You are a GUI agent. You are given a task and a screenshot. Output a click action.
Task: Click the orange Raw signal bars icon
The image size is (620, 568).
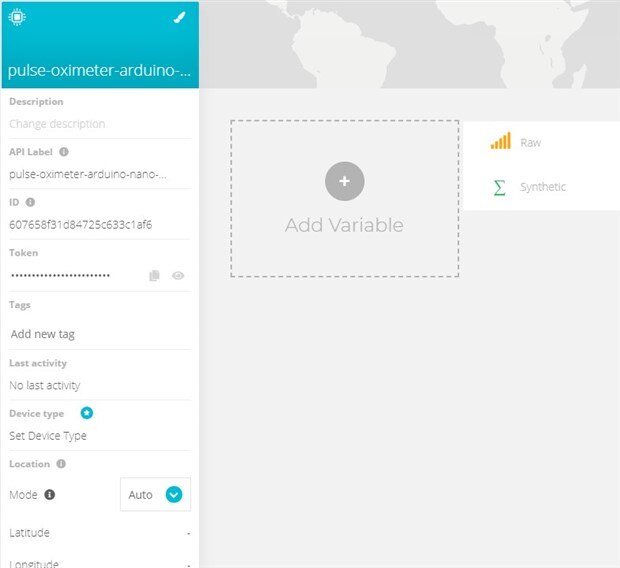[501, 141]
